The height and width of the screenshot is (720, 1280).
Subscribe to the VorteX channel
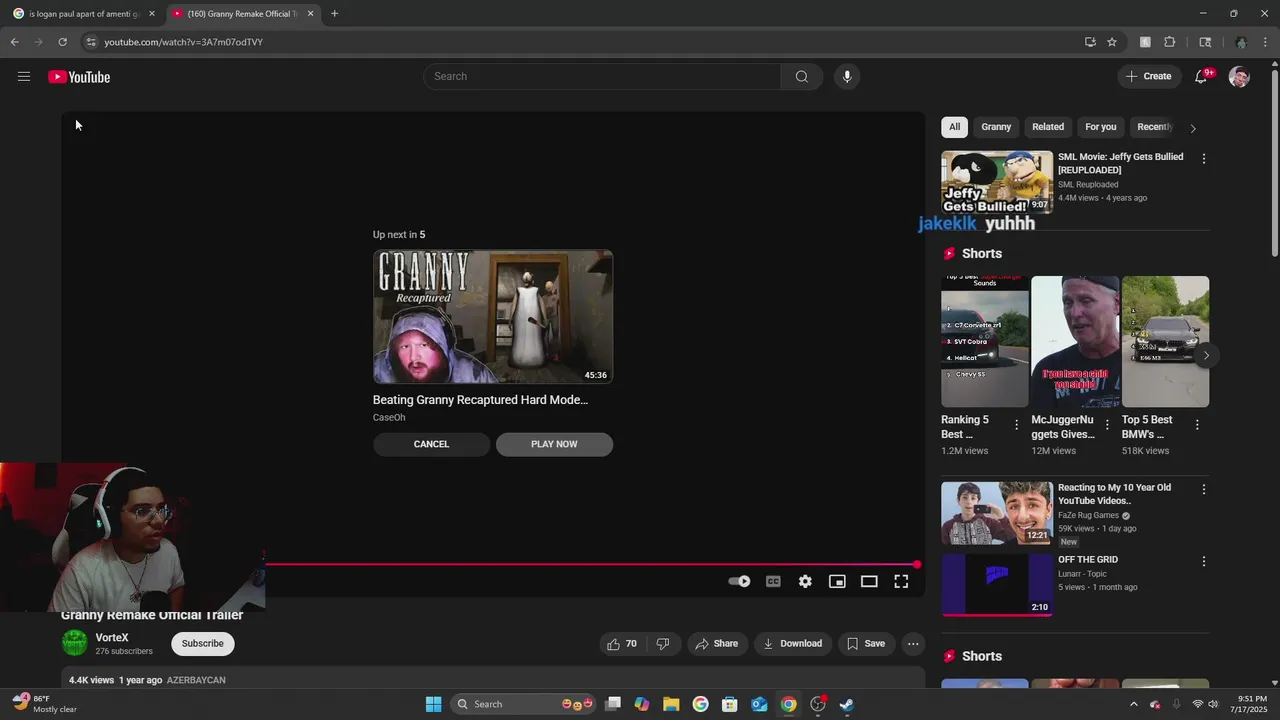[203, 644]
